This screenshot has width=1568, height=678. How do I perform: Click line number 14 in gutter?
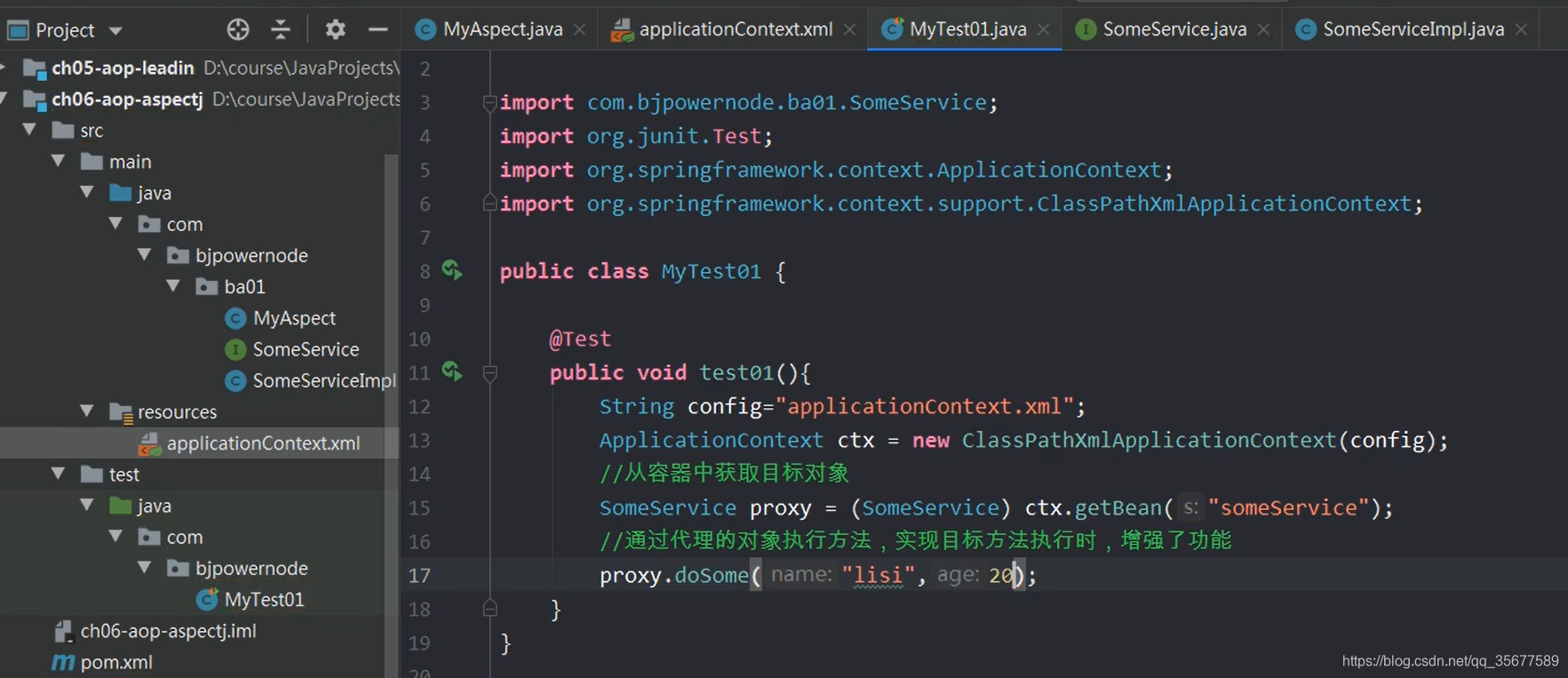[x=419, y=474]
